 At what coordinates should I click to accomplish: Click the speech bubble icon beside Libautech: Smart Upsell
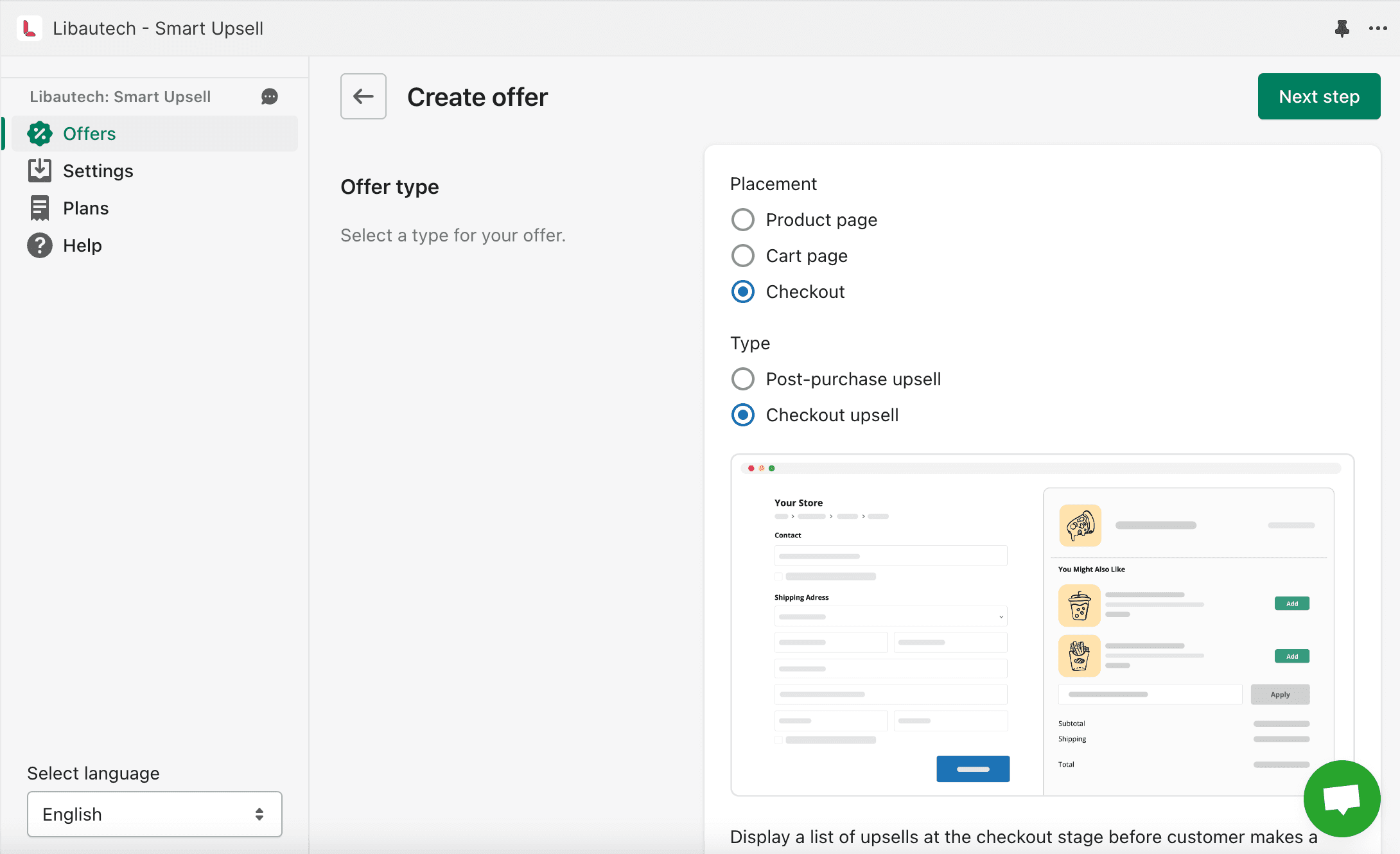[270, 96]
